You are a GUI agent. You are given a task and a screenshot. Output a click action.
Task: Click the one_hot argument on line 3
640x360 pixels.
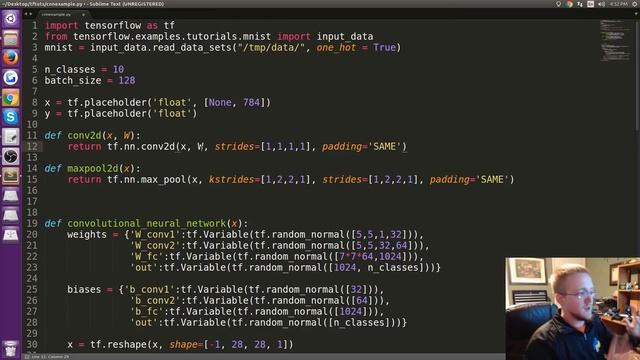tap(336, 47)
